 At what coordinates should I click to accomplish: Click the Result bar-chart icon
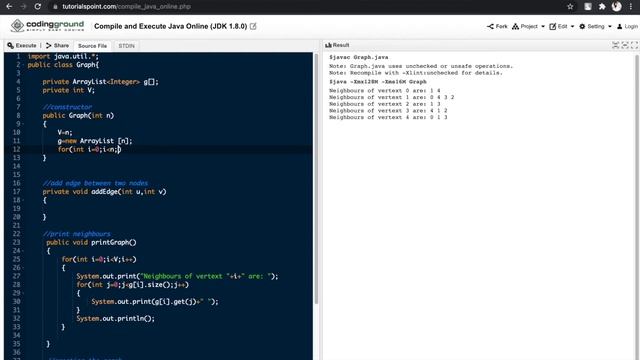[328, 45]
